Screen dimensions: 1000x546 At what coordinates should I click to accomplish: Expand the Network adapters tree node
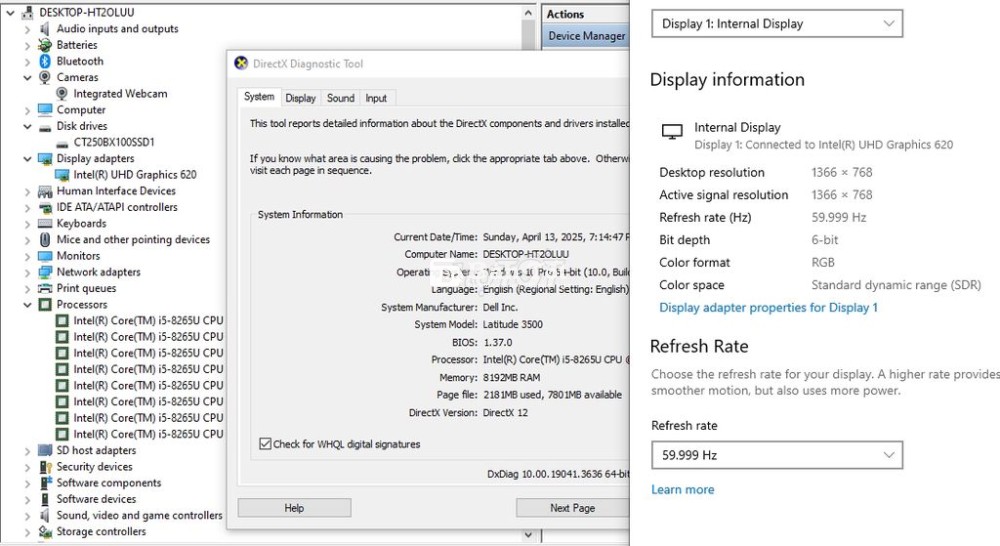coord(27,272)
